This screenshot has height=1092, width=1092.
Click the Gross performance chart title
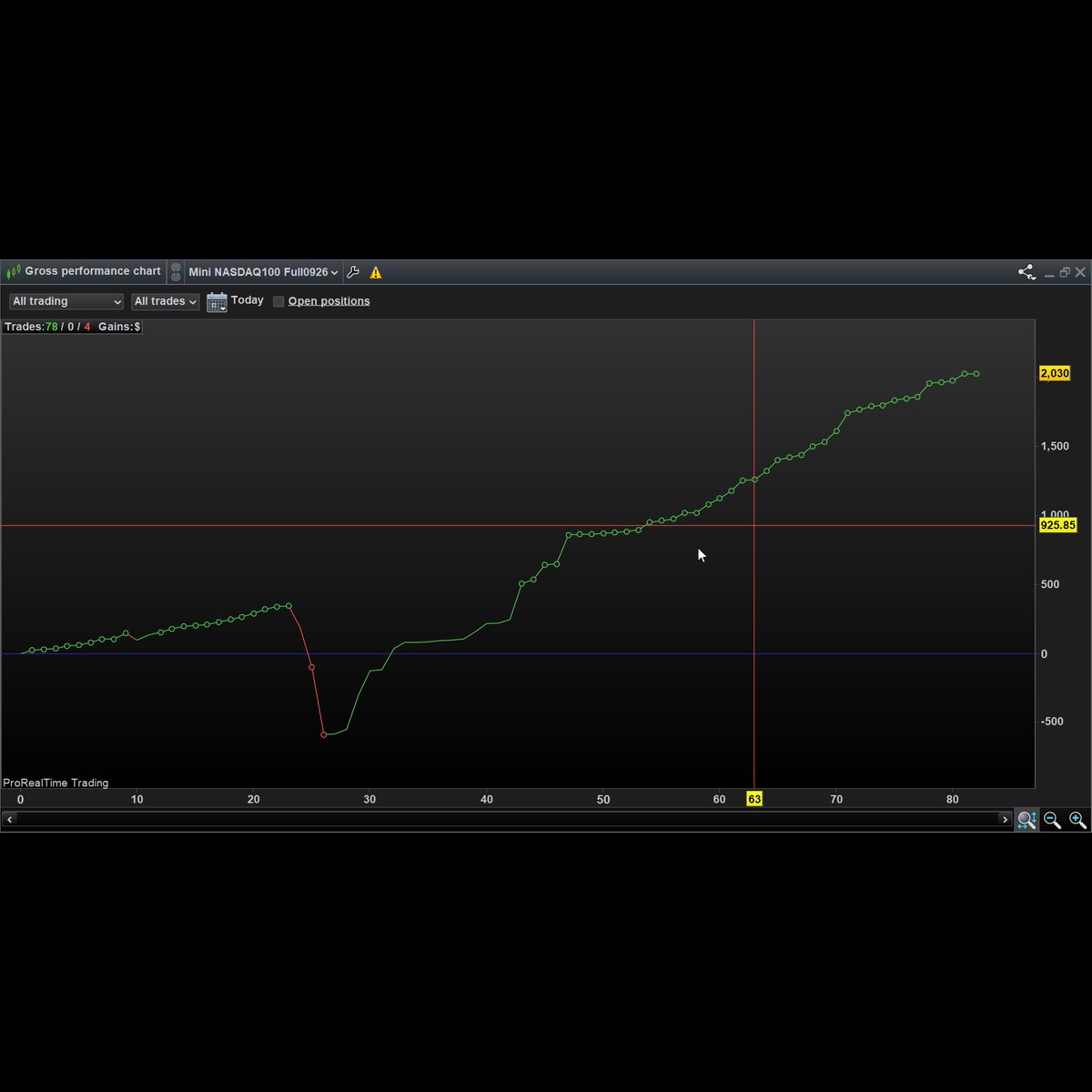[93, 271]
